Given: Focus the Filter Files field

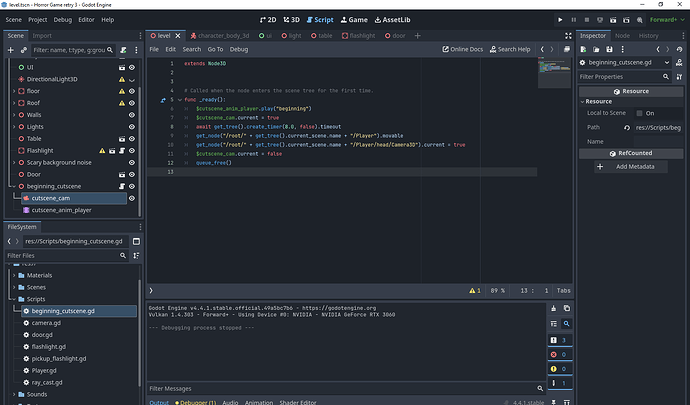Looking at the screenshot, I should (66, 255).
